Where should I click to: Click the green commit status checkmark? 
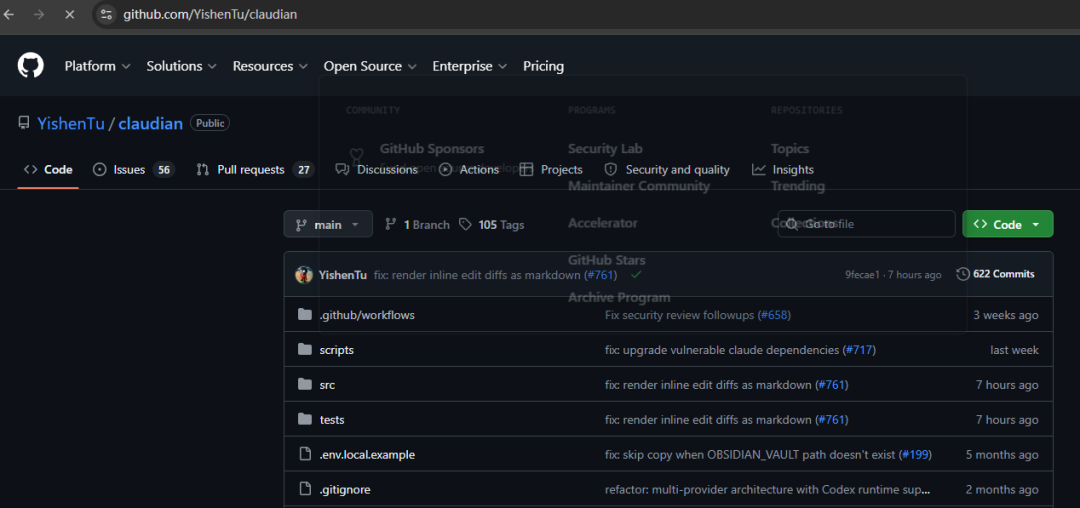click(636, 274)
